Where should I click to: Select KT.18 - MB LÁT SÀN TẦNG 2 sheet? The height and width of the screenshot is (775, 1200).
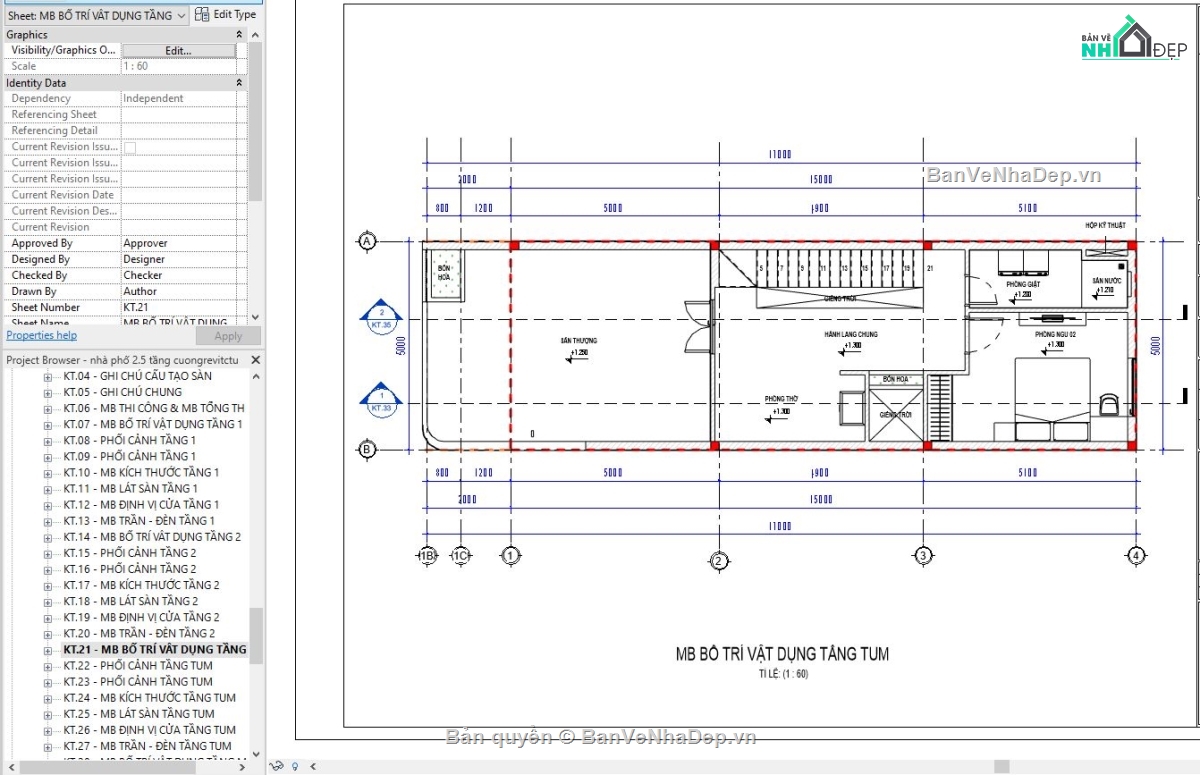pos(130,601)
